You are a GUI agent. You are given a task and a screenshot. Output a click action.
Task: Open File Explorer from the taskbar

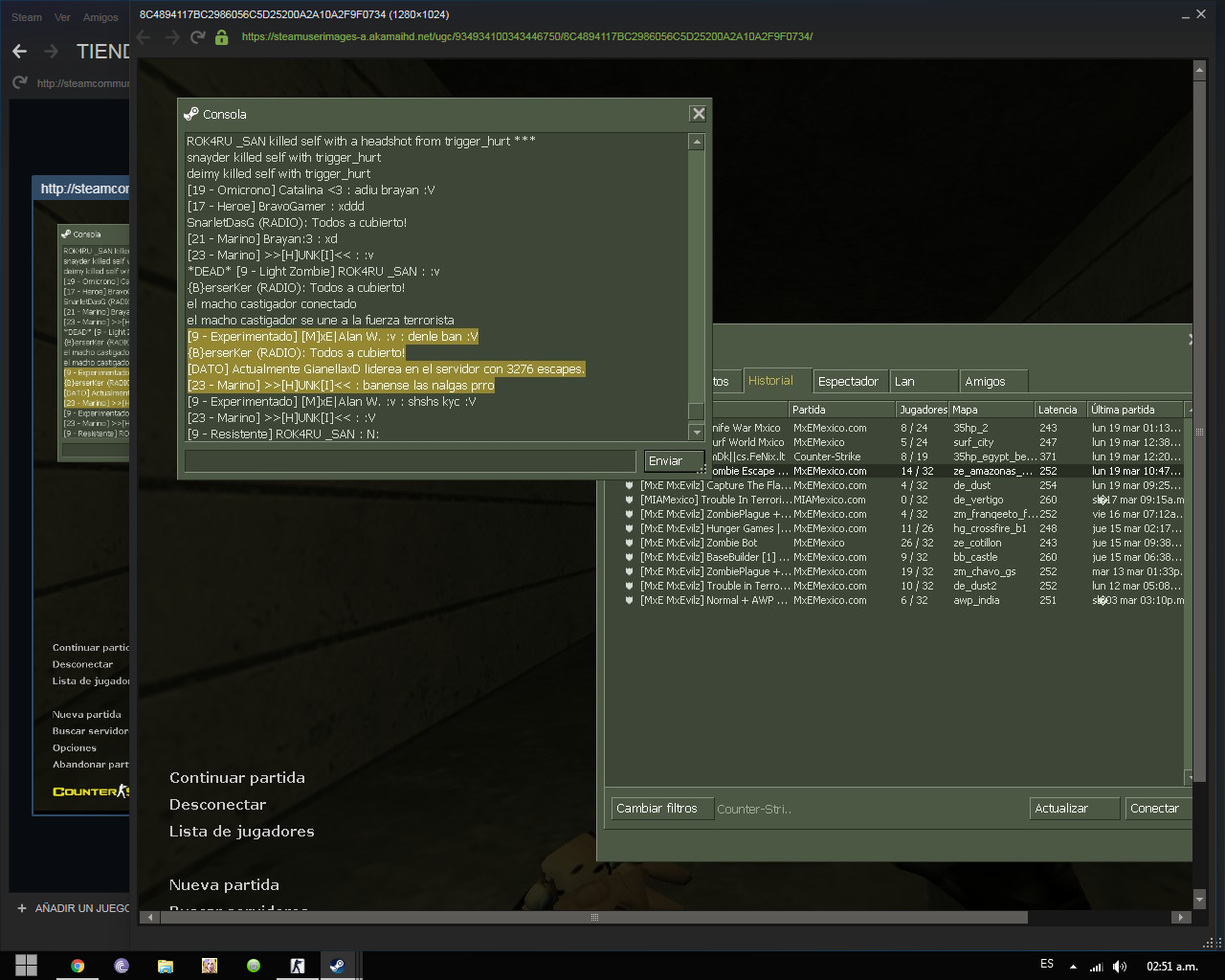(166, 966)
